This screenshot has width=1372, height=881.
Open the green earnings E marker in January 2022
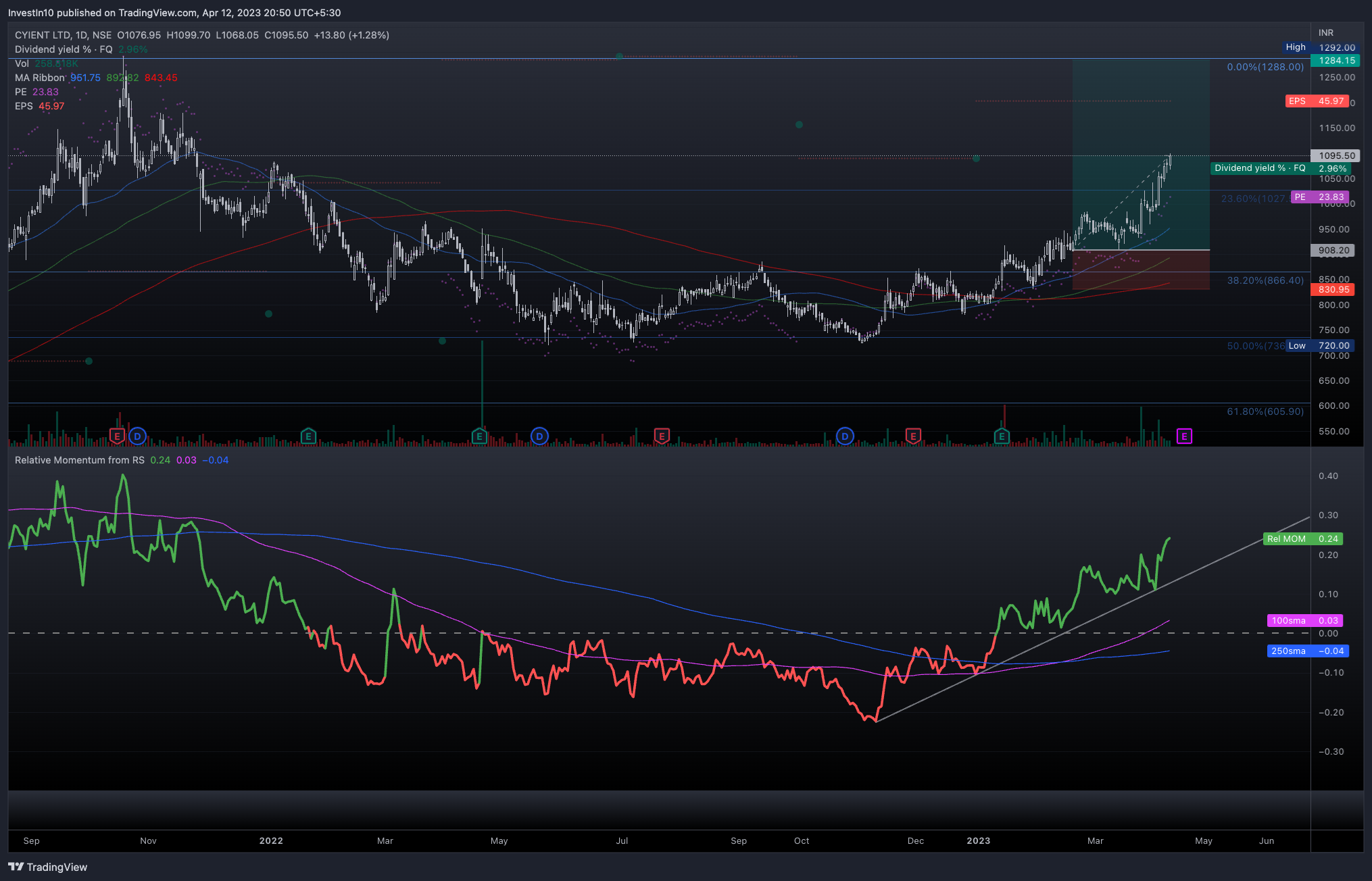308,436
